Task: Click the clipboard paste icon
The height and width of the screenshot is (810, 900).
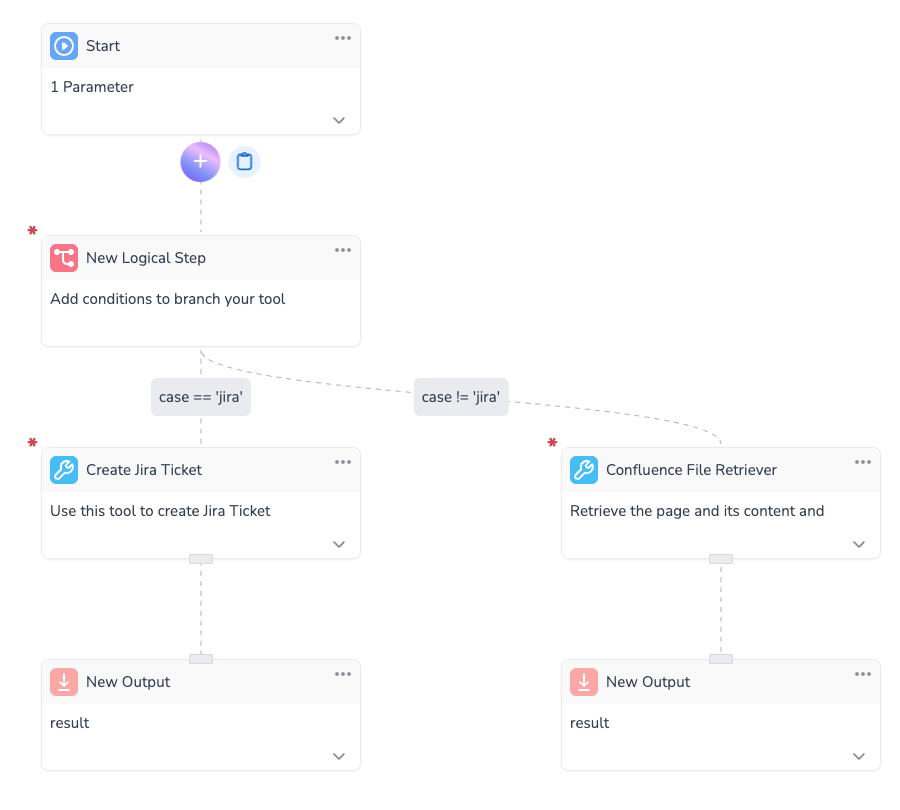Action: pyautogui.click(x=244, y=162)
